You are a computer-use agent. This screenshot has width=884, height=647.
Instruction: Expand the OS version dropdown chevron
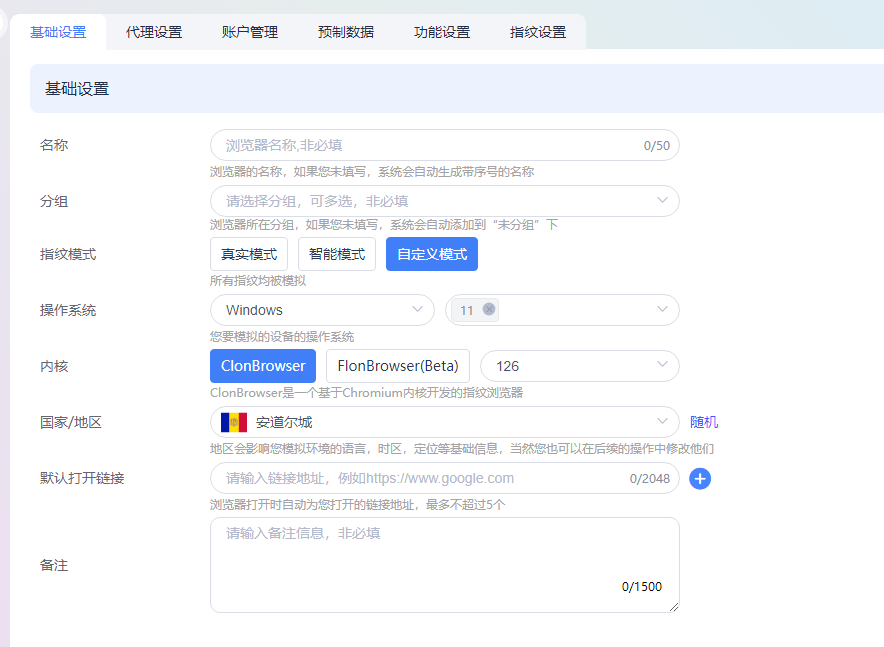coord(662,309)
